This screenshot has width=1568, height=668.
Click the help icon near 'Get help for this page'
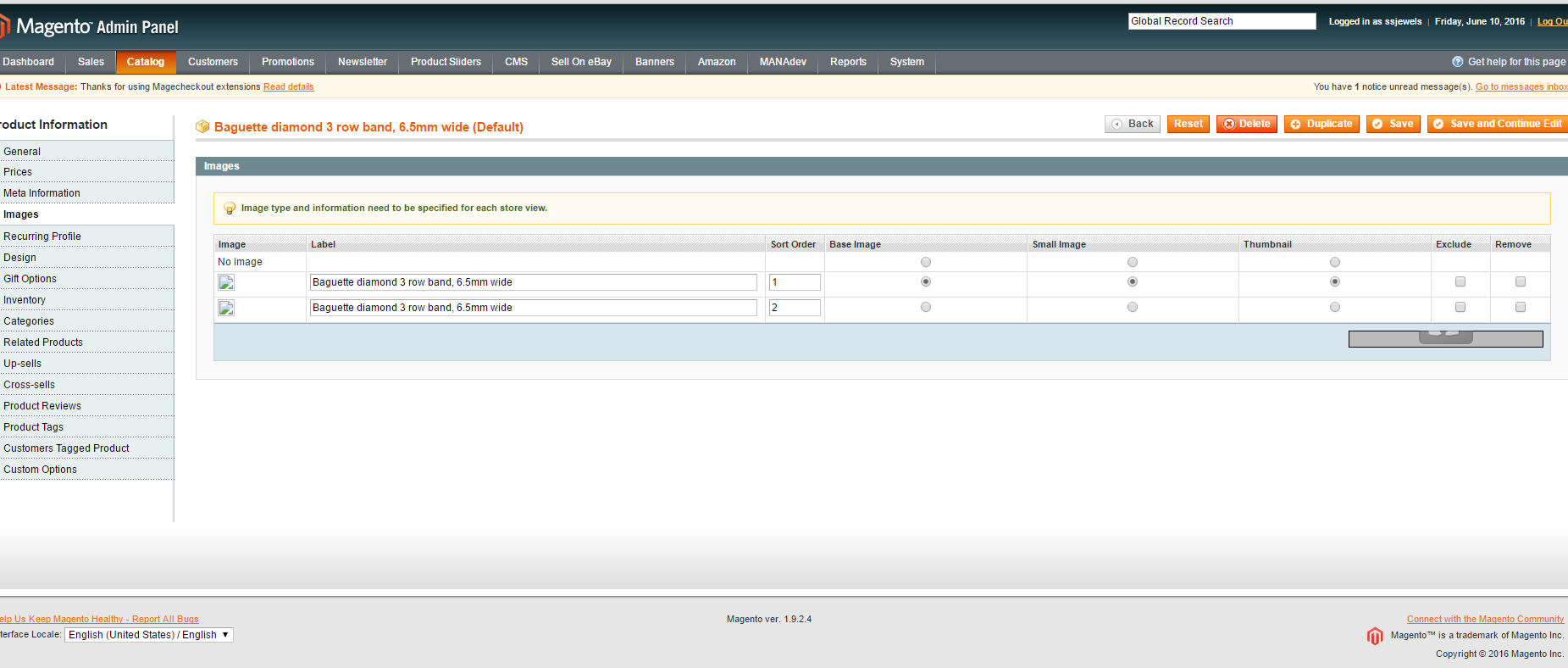point(1457,62)
